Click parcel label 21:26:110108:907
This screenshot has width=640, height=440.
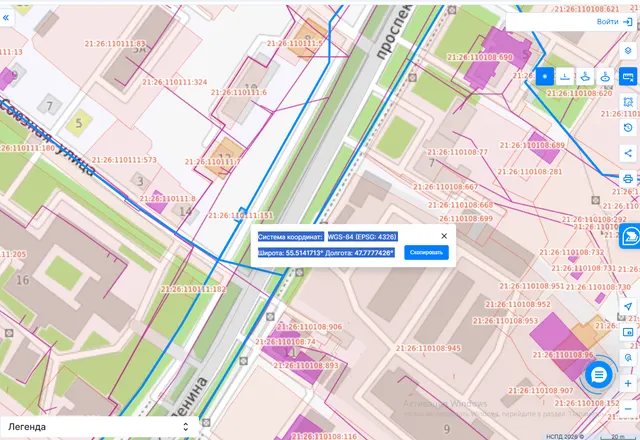[x=541, y=391]
